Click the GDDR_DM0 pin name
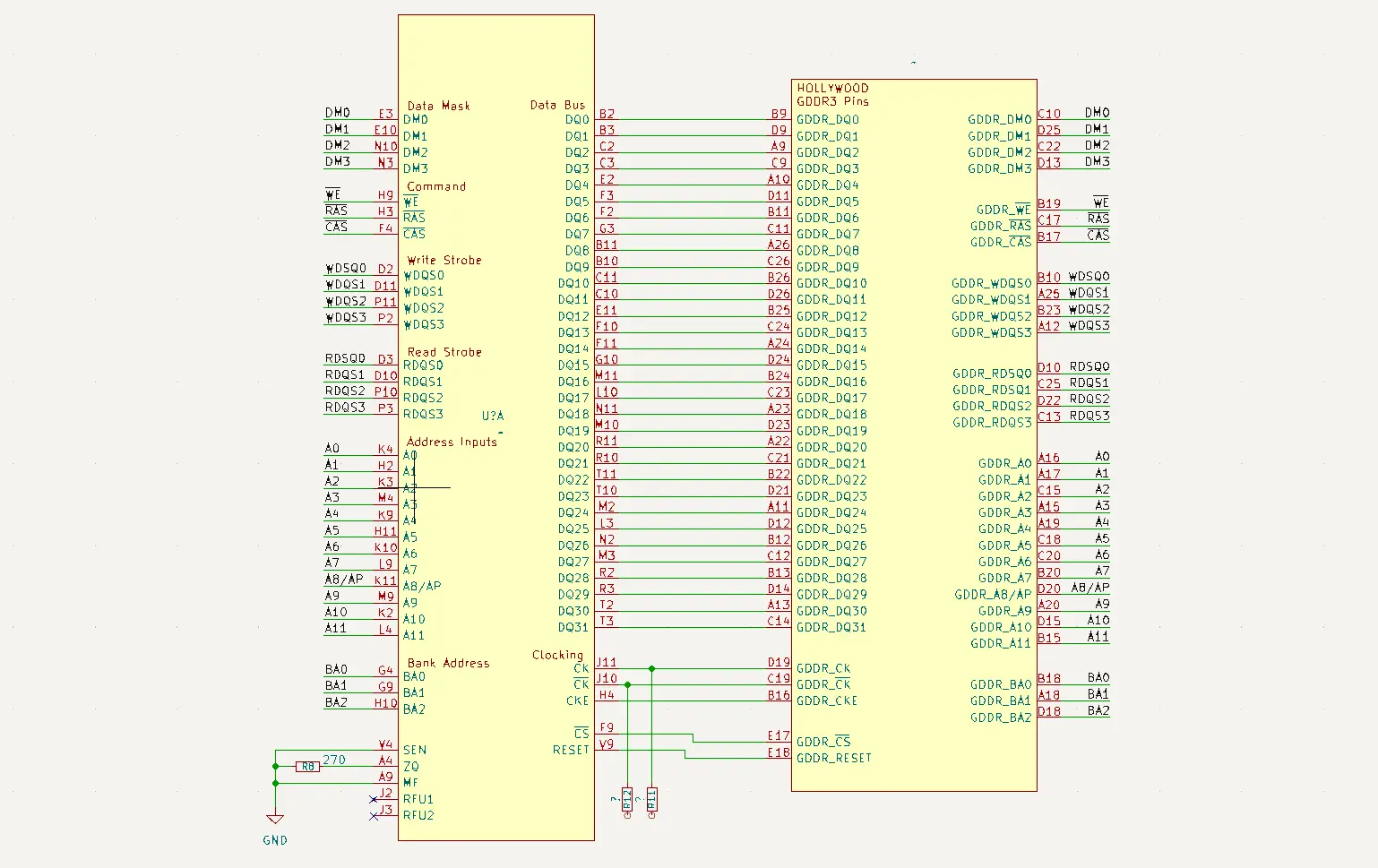 coord(1000,119)
